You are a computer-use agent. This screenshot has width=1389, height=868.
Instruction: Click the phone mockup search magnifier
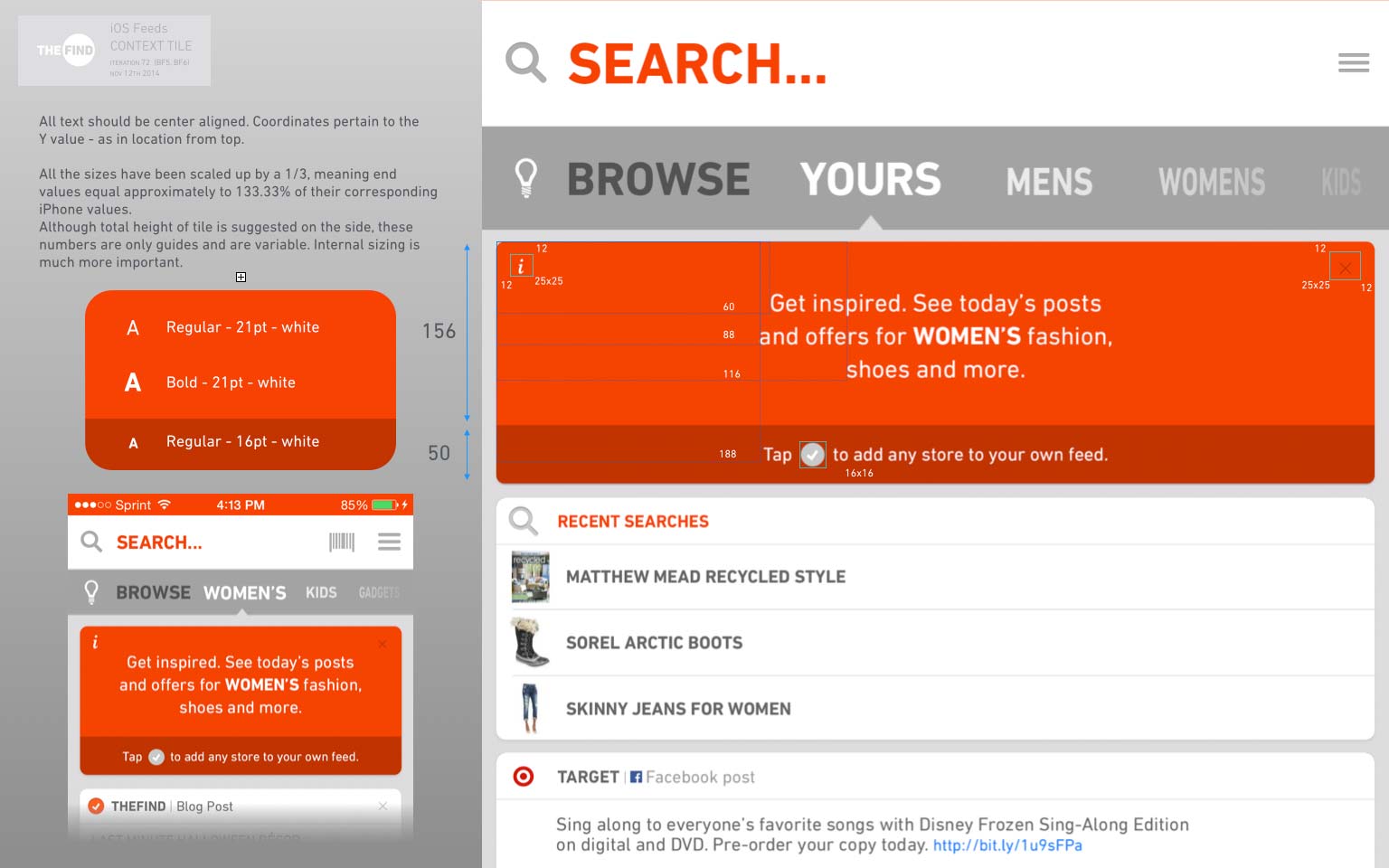coord(91,542)
